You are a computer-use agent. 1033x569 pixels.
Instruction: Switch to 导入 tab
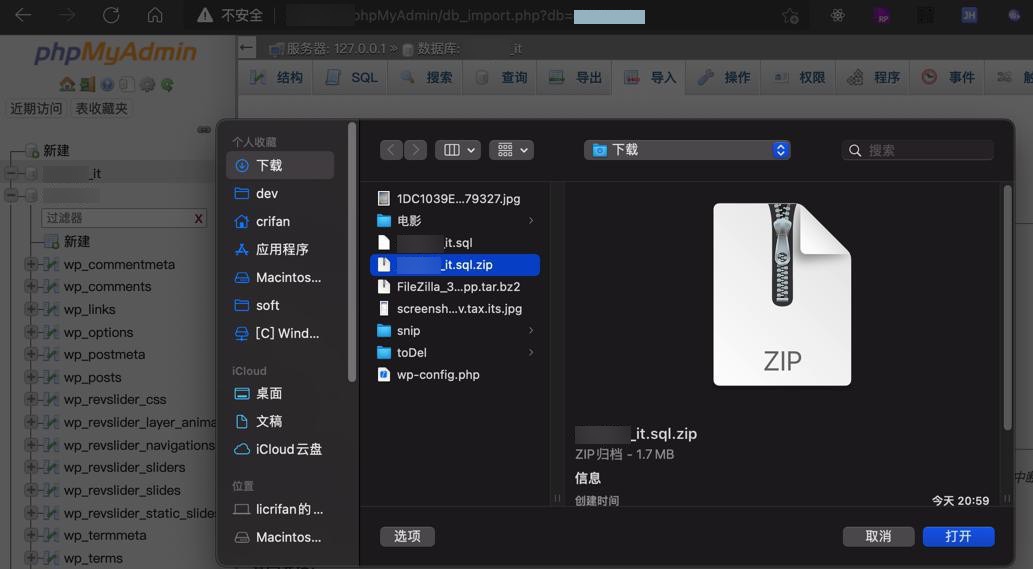pyautogui.click(x=650, y=78)
